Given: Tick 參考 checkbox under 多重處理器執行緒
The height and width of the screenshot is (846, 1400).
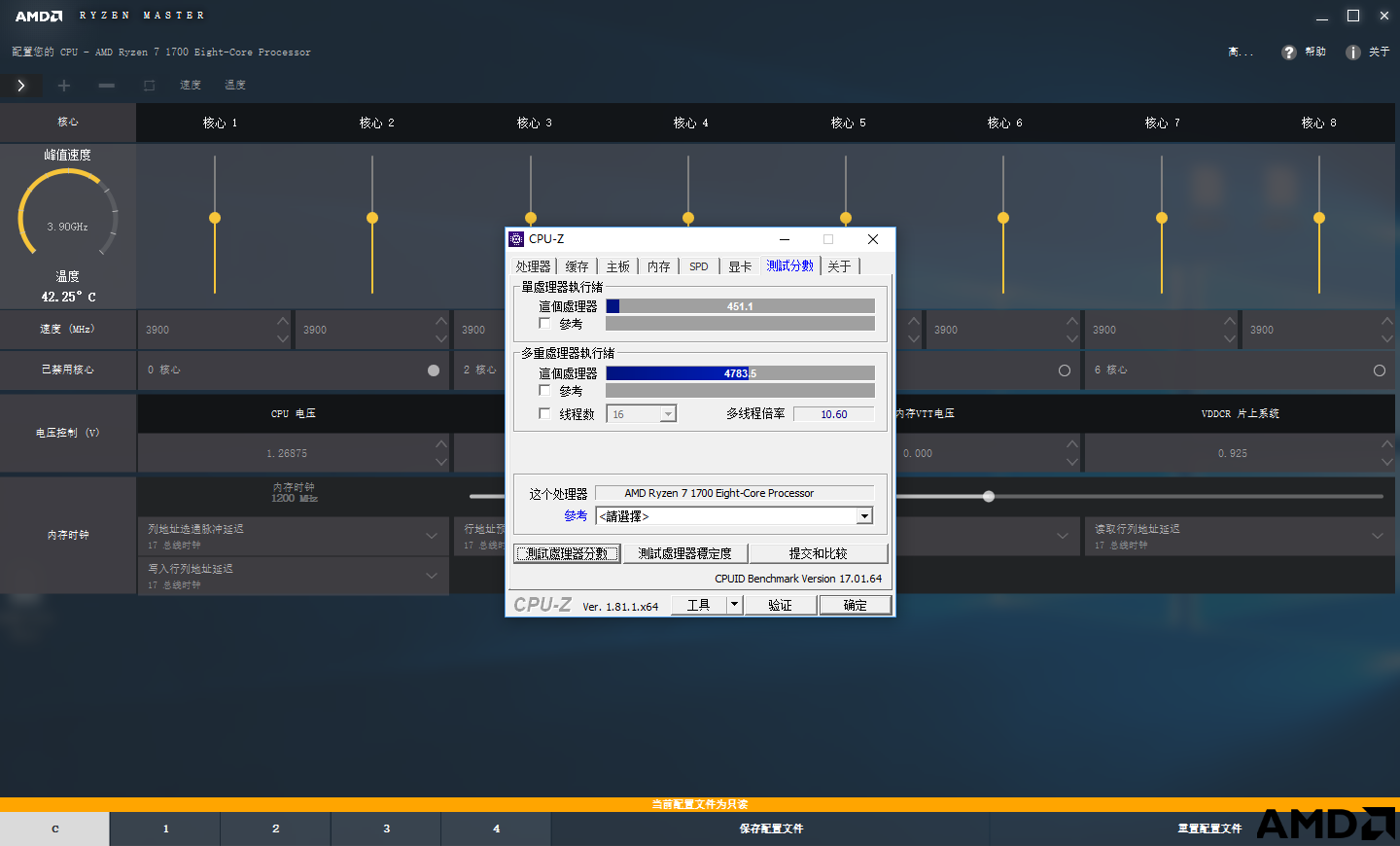Looking at the screenshot, I should [x=544, y=390].
